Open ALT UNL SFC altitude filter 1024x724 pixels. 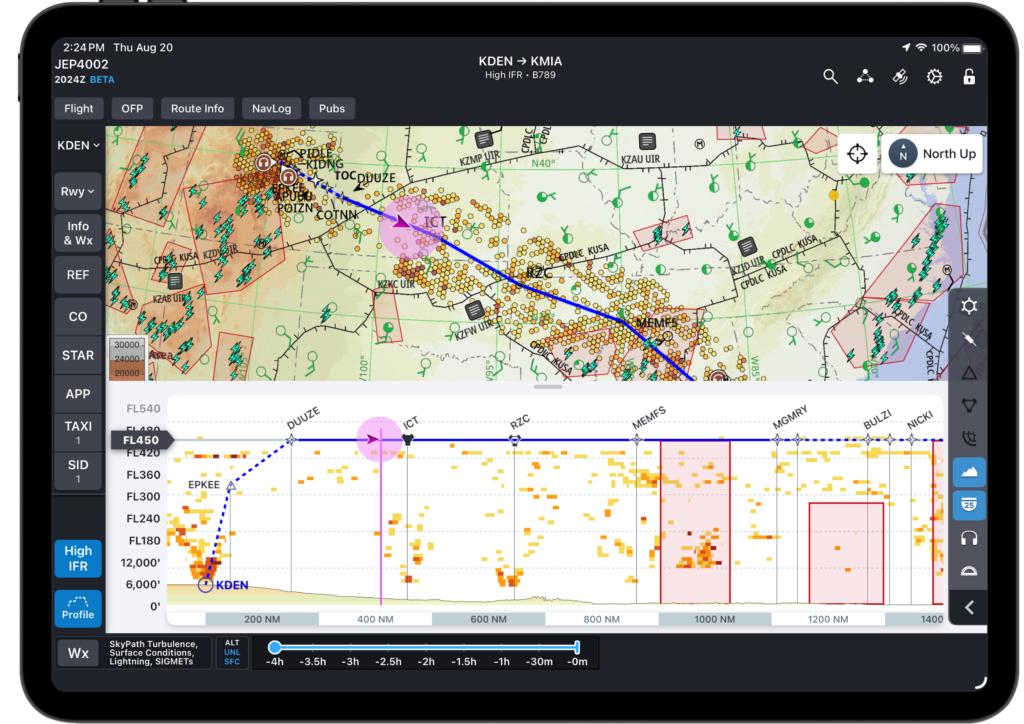pyautogui.click(x=232, y=653)
